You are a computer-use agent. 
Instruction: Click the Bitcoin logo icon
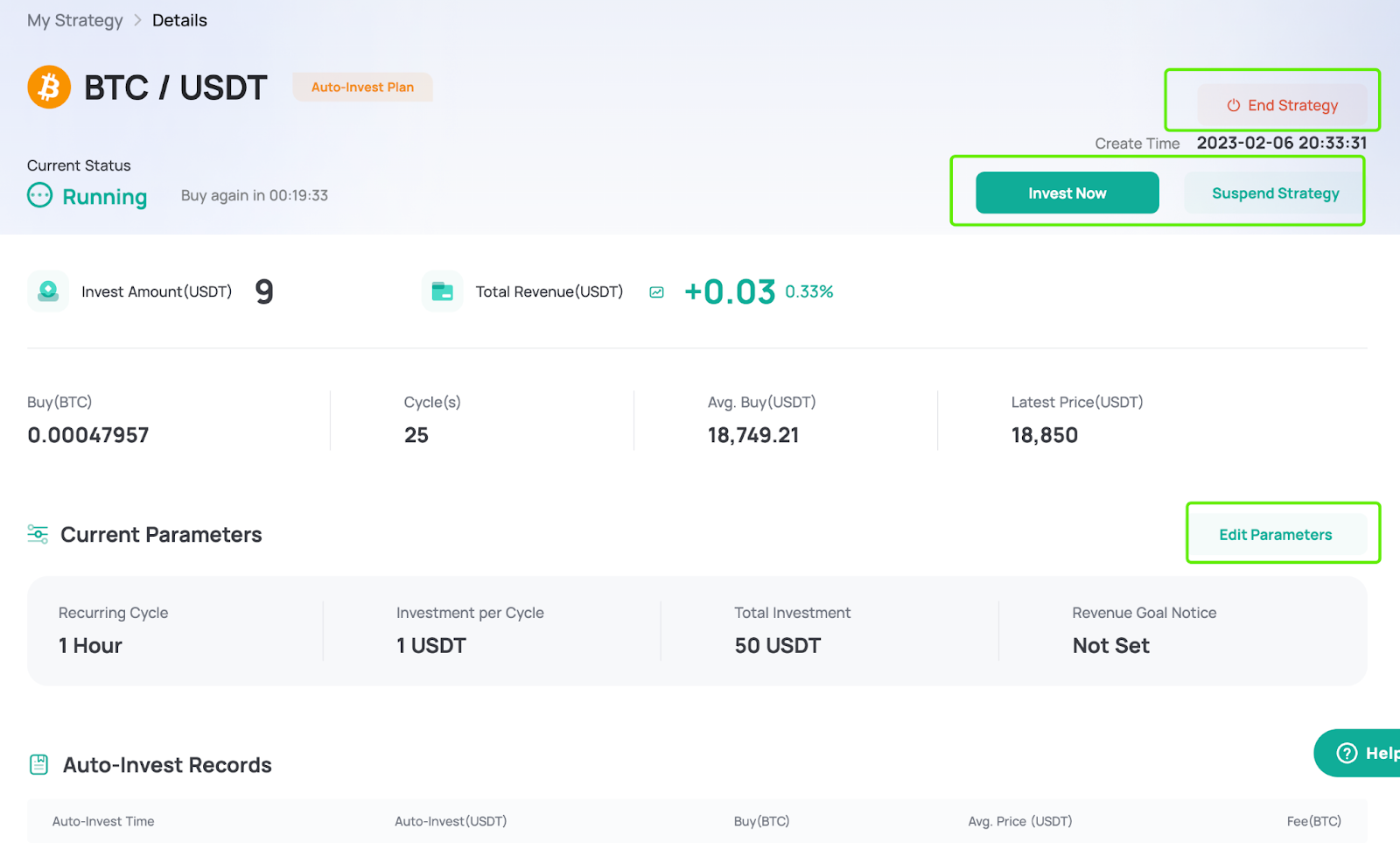pos(49,88)
